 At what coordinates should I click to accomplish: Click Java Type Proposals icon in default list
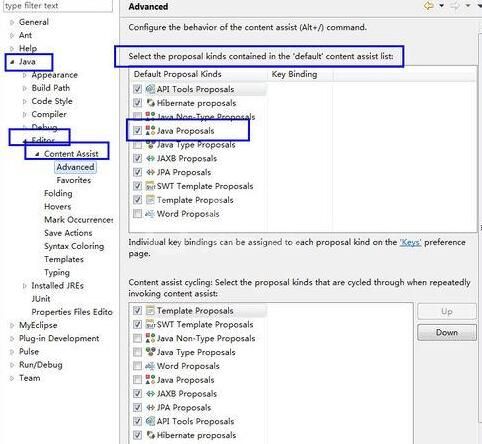coord(150,144)
